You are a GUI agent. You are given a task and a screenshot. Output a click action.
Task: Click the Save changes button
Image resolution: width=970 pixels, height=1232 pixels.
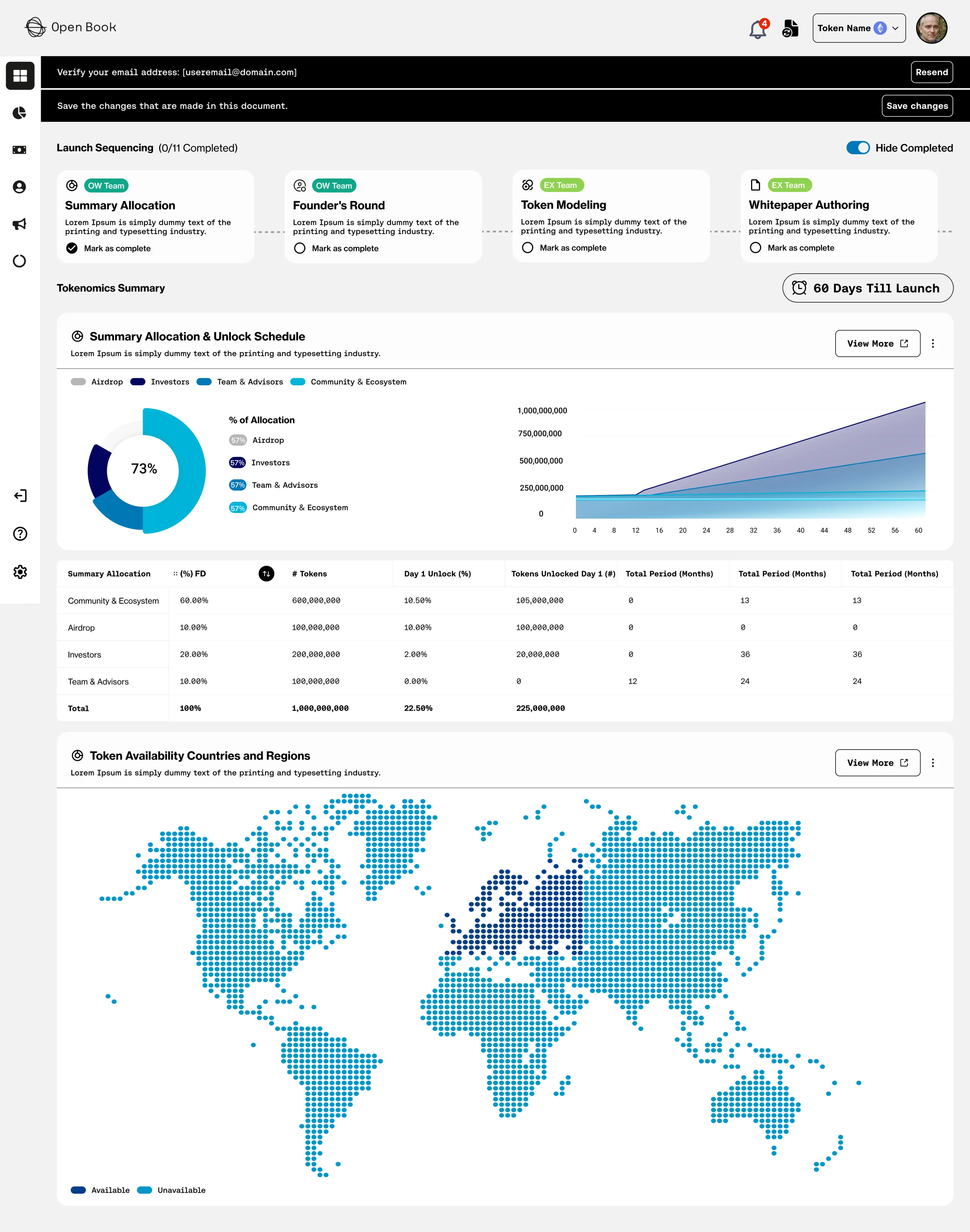pyautogui.click(x=917, y=106)
